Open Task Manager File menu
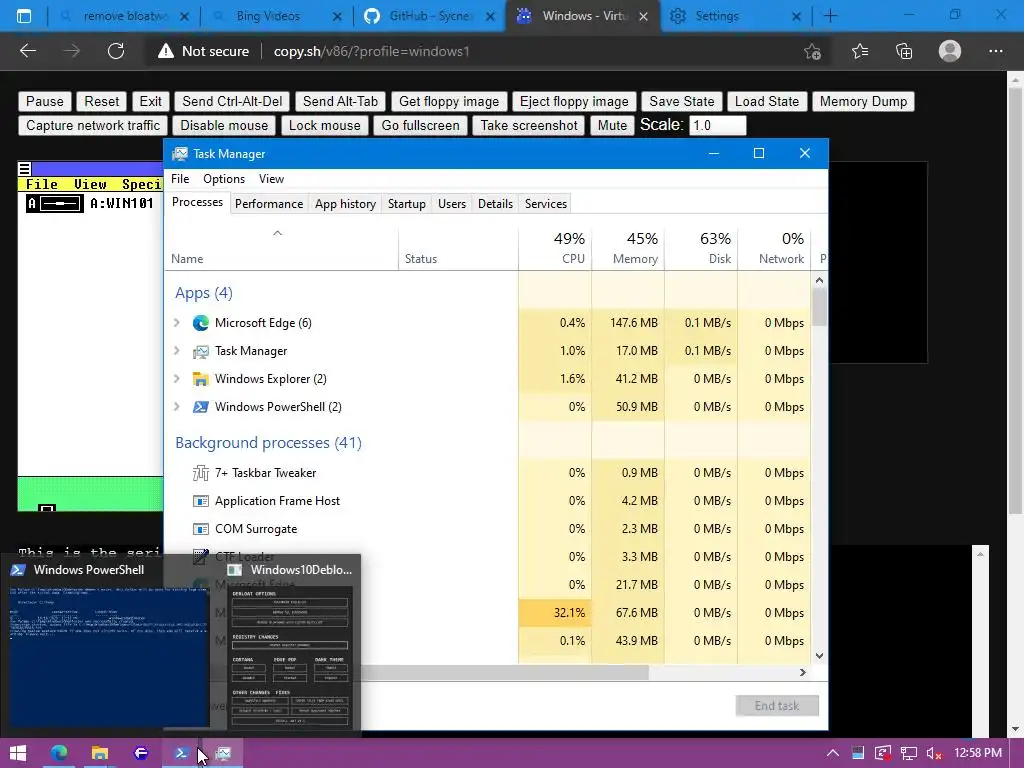 pyautogui.click(x=180, y=179)
